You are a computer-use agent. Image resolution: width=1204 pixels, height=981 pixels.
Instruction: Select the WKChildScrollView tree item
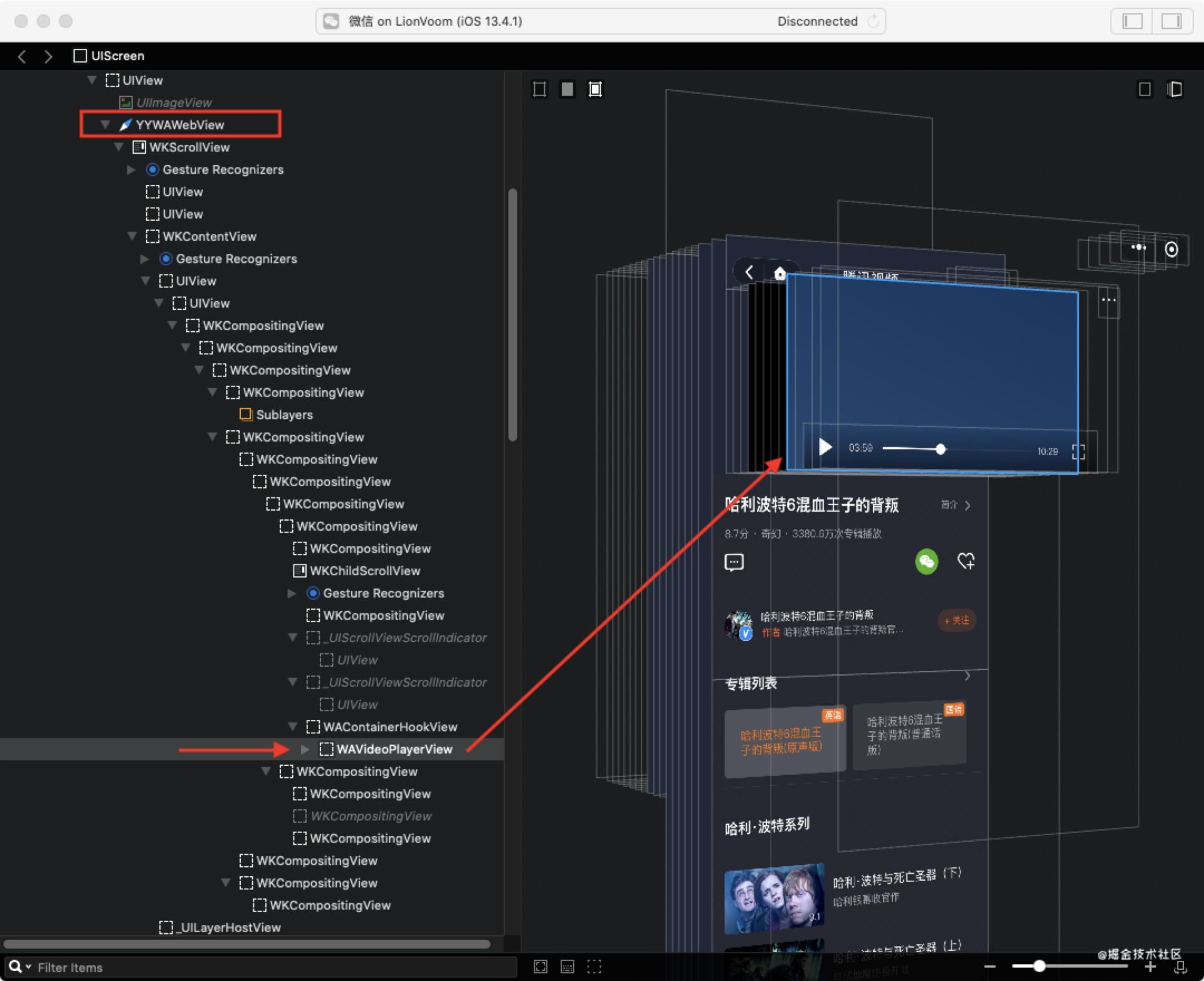[364, 571]
